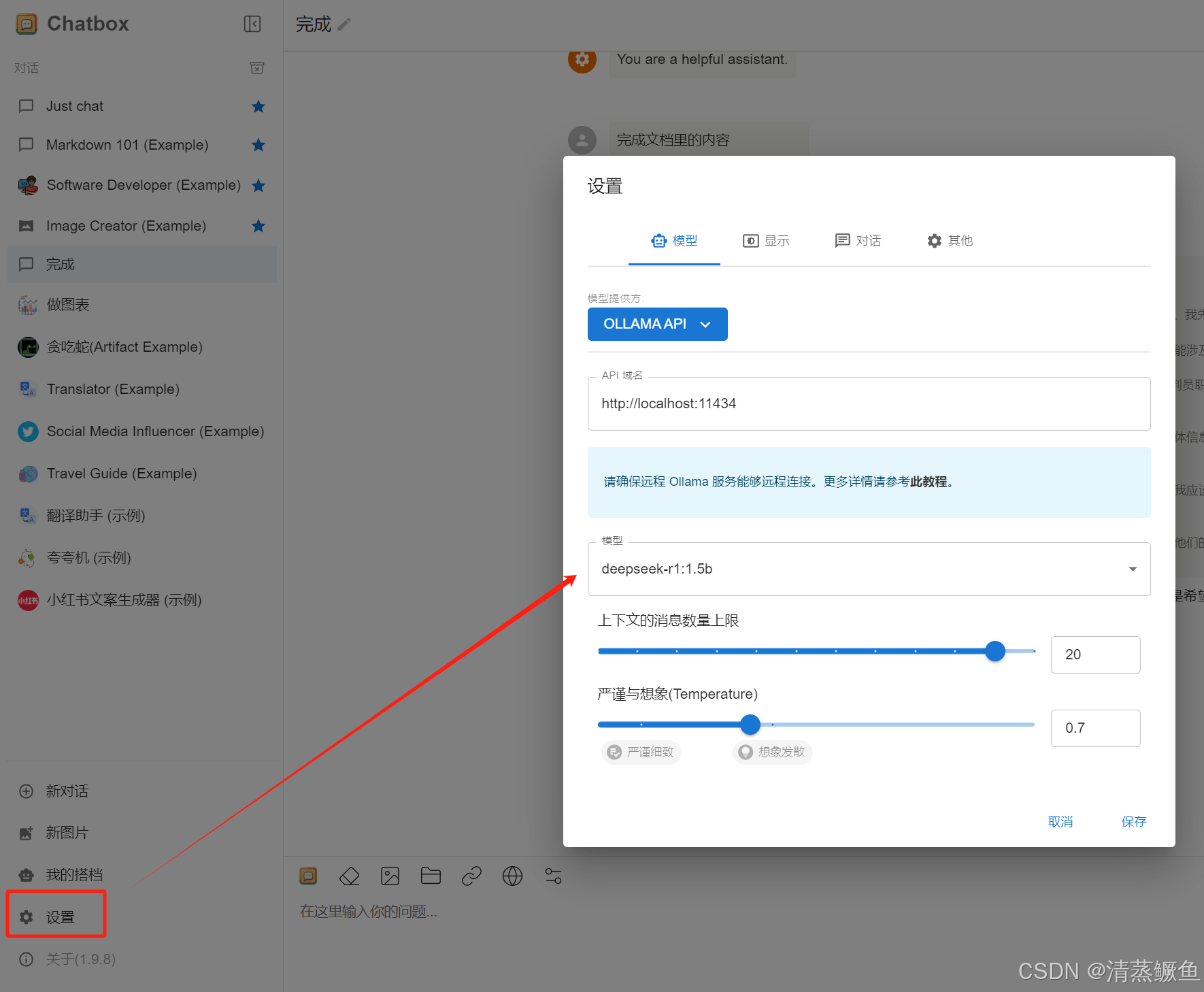The image size is (1204, 992).
Task: Switch to the 其他 settings tab
Action: (x=950, y=241)
